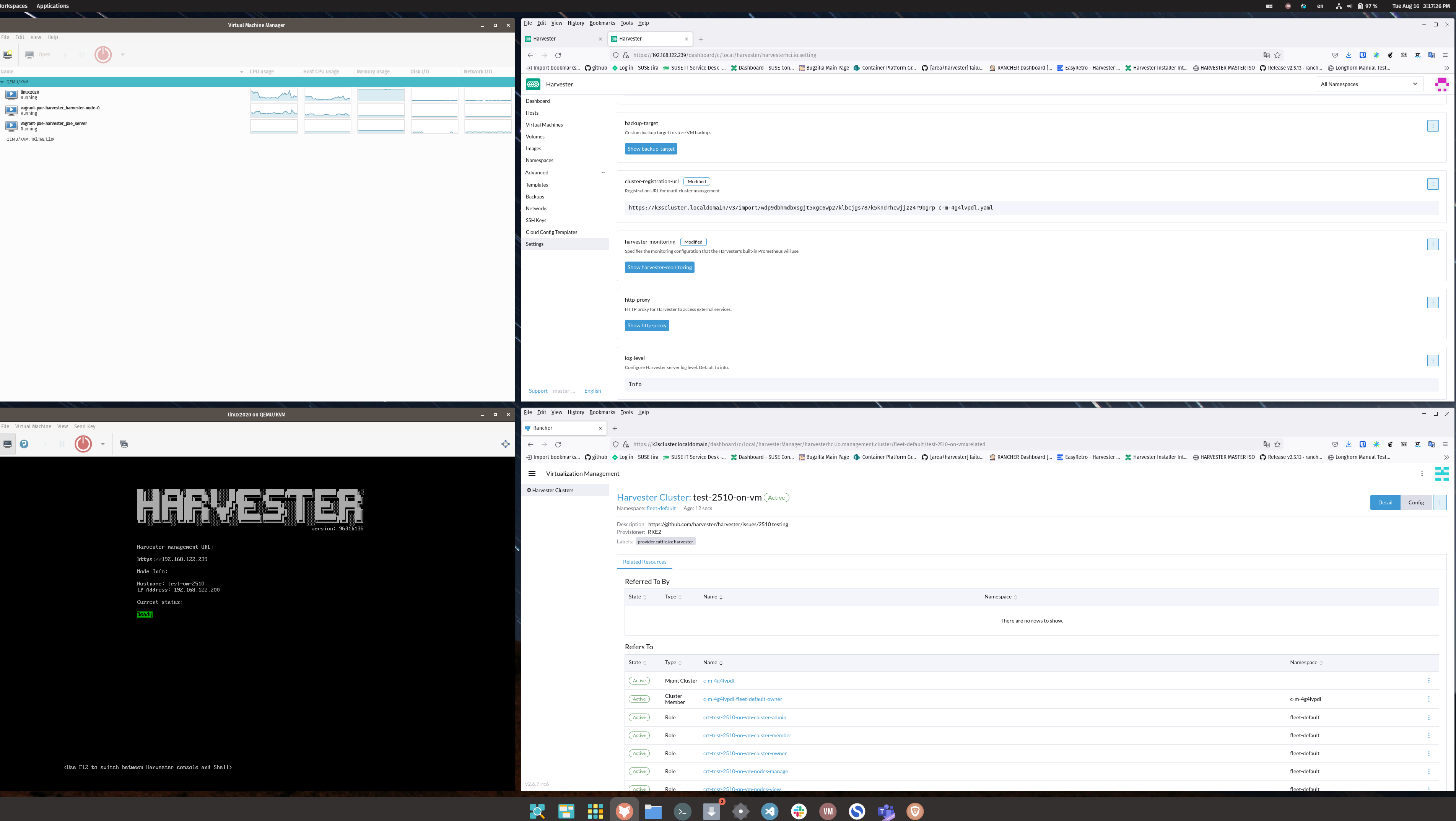Viewport: 1456px width, 821px height.
Task: Open the Rancher navigation hamburger icon
Action: pyautogui.click(x=532, y=473)
